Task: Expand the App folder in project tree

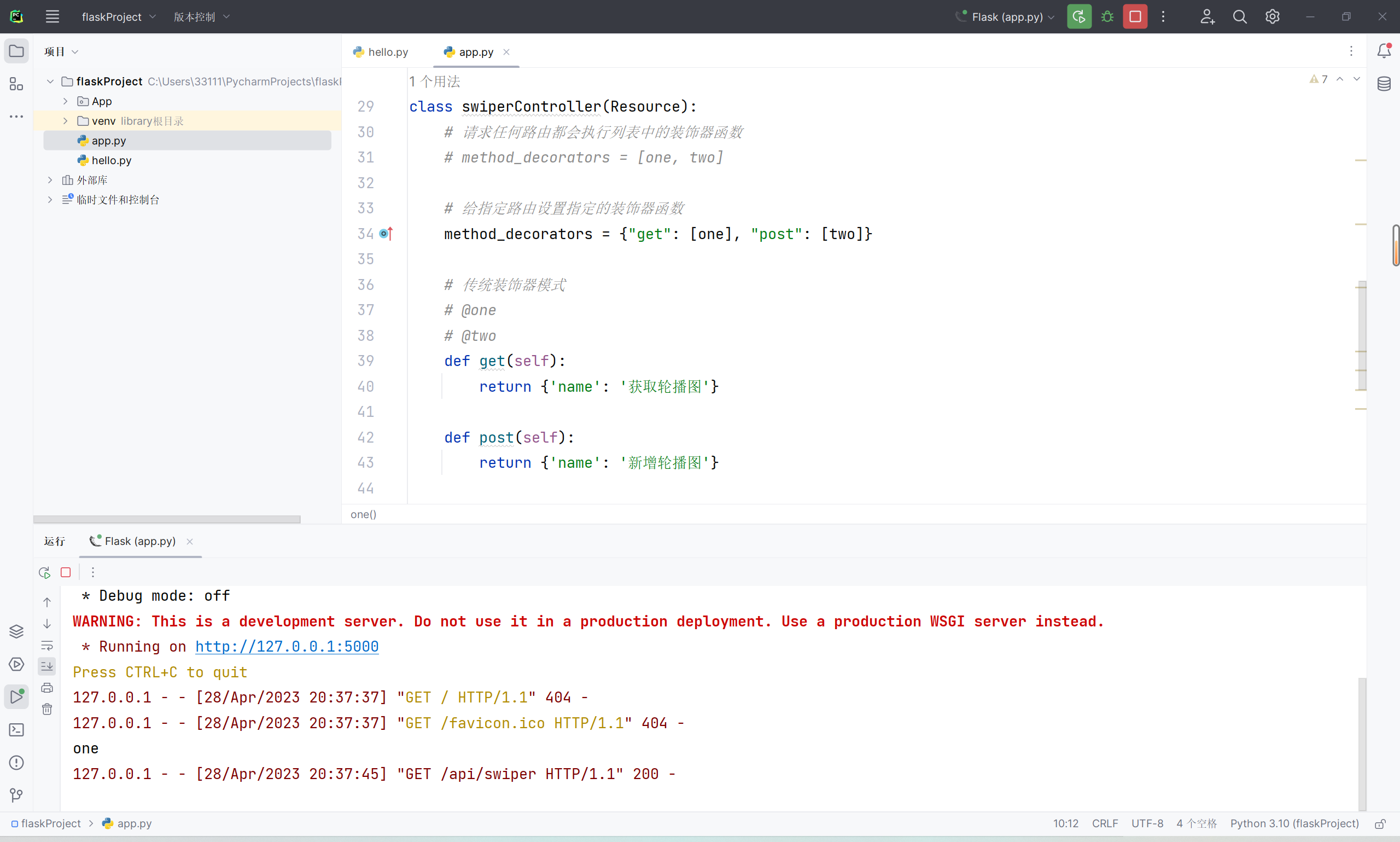Action: [65, 102]
